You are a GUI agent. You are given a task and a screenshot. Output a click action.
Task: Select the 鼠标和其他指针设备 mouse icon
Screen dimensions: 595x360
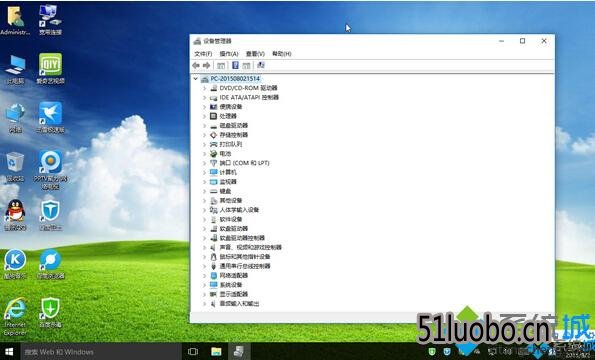click(x=214, y=257)
